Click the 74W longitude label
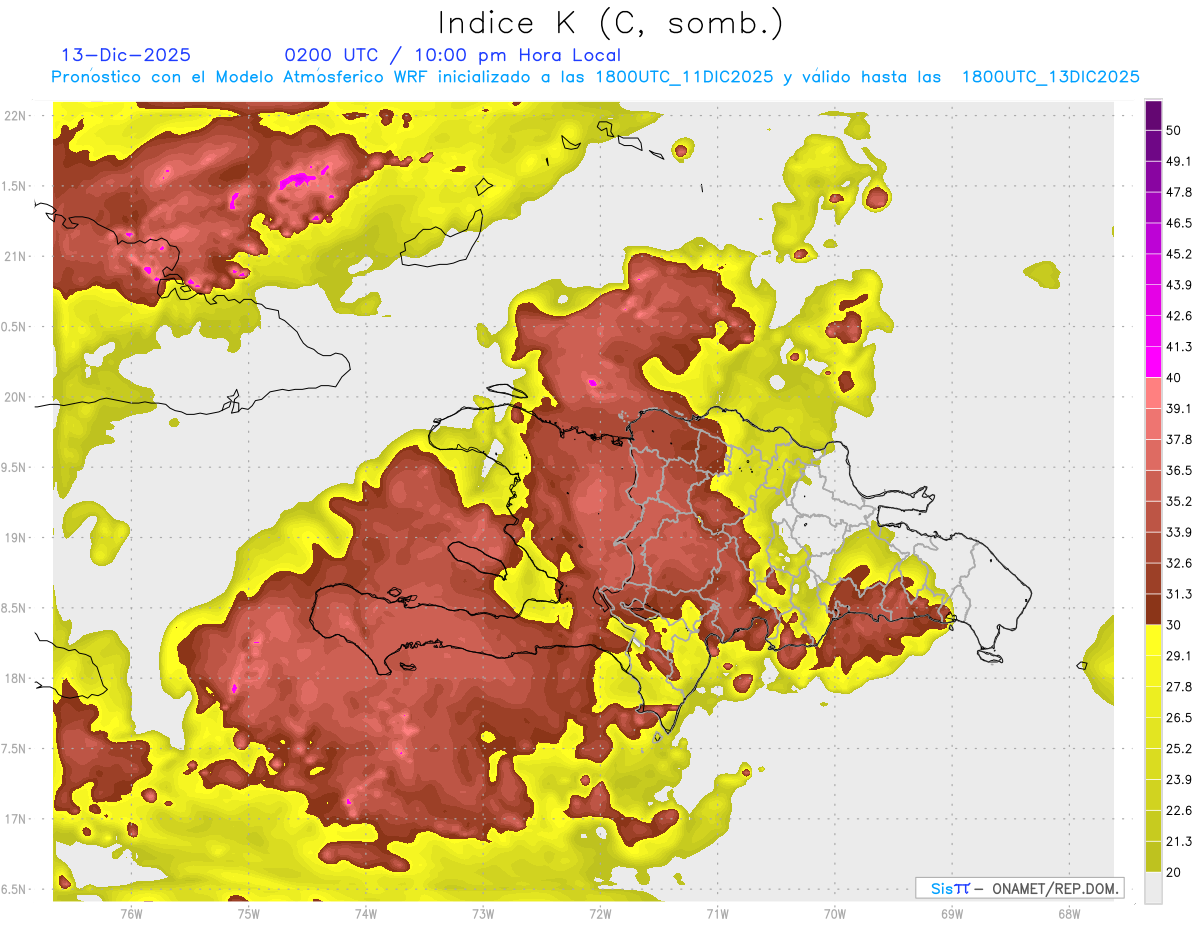The height and width of the screenshot is (927, 1200). pos(366,913)
